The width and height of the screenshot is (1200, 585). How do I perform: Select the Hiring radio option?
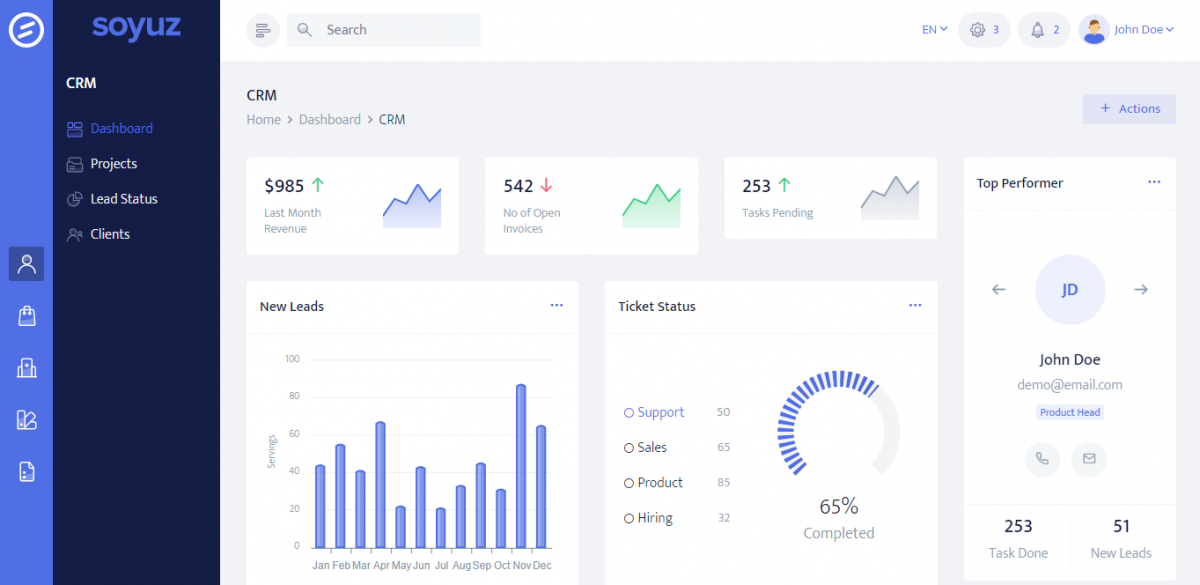tap(629, 518)
